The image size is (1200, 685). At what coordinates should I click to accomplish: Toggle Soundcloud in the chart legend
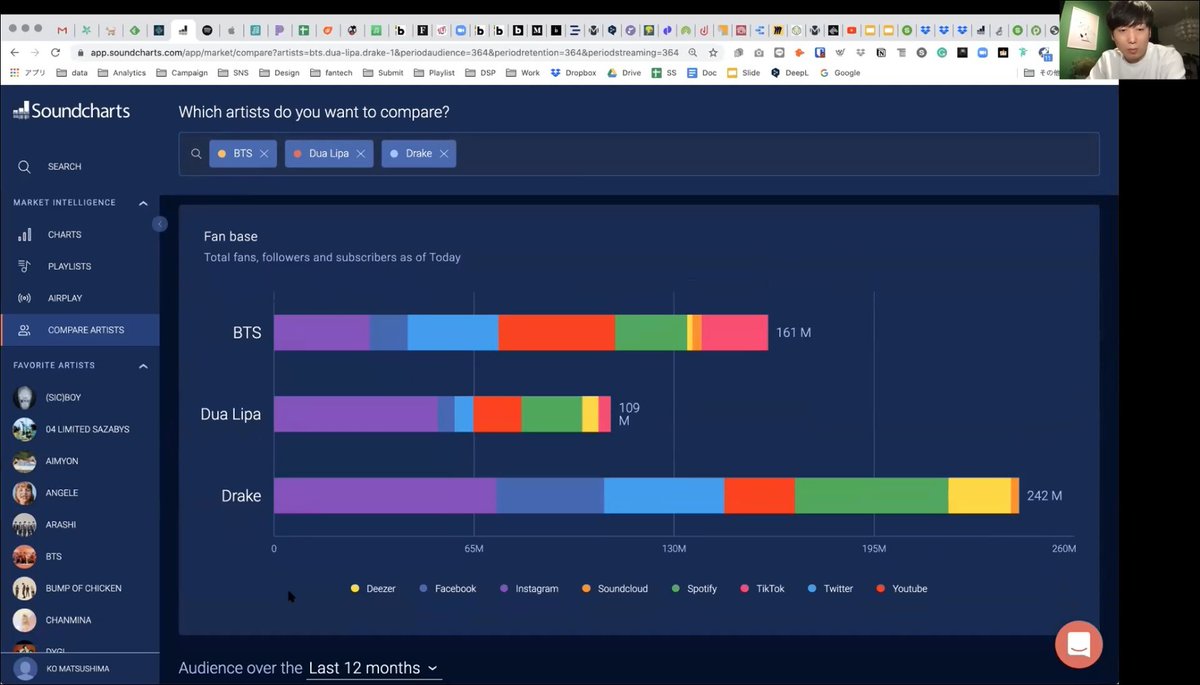(x=614, y=589)
